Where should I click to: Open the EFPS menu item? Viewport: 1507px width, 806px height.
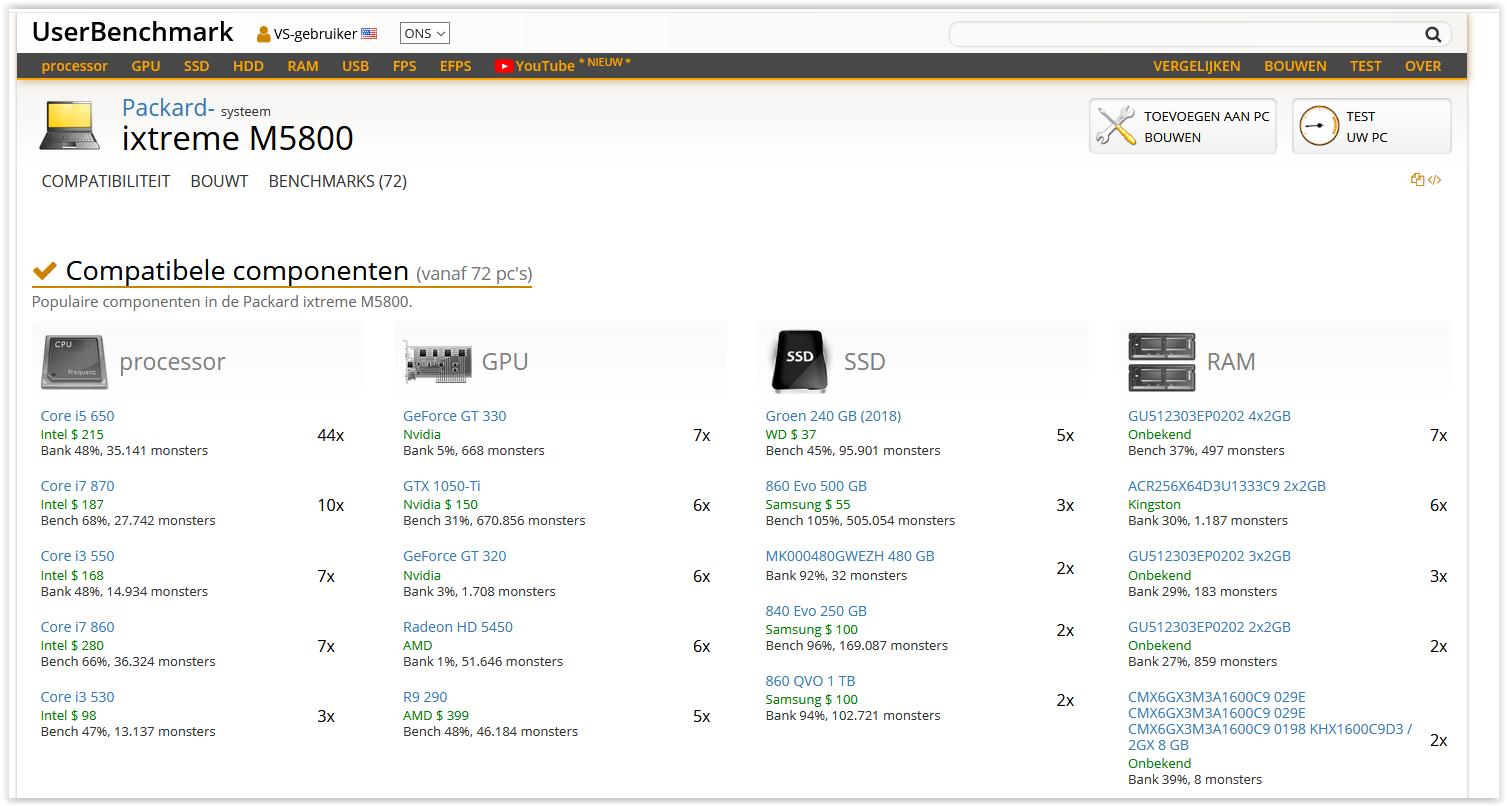coord(456,66)
